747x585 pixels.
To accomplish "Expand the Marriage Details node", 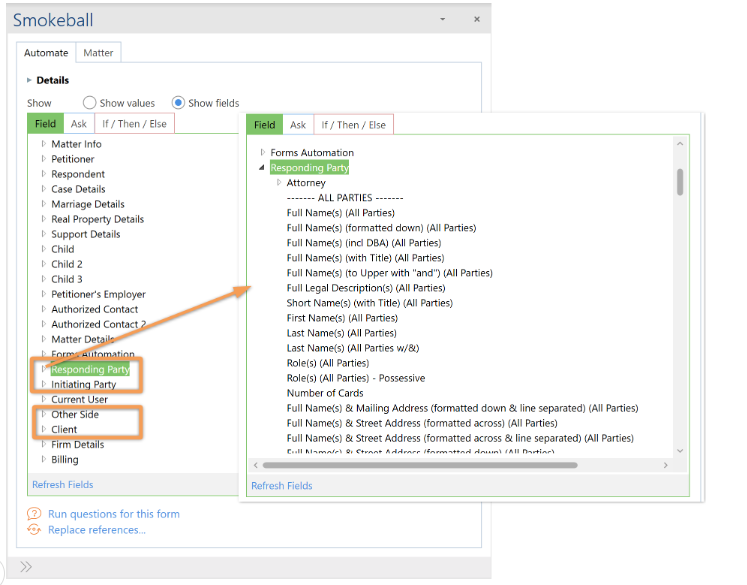I will click(x=43, y=203).
